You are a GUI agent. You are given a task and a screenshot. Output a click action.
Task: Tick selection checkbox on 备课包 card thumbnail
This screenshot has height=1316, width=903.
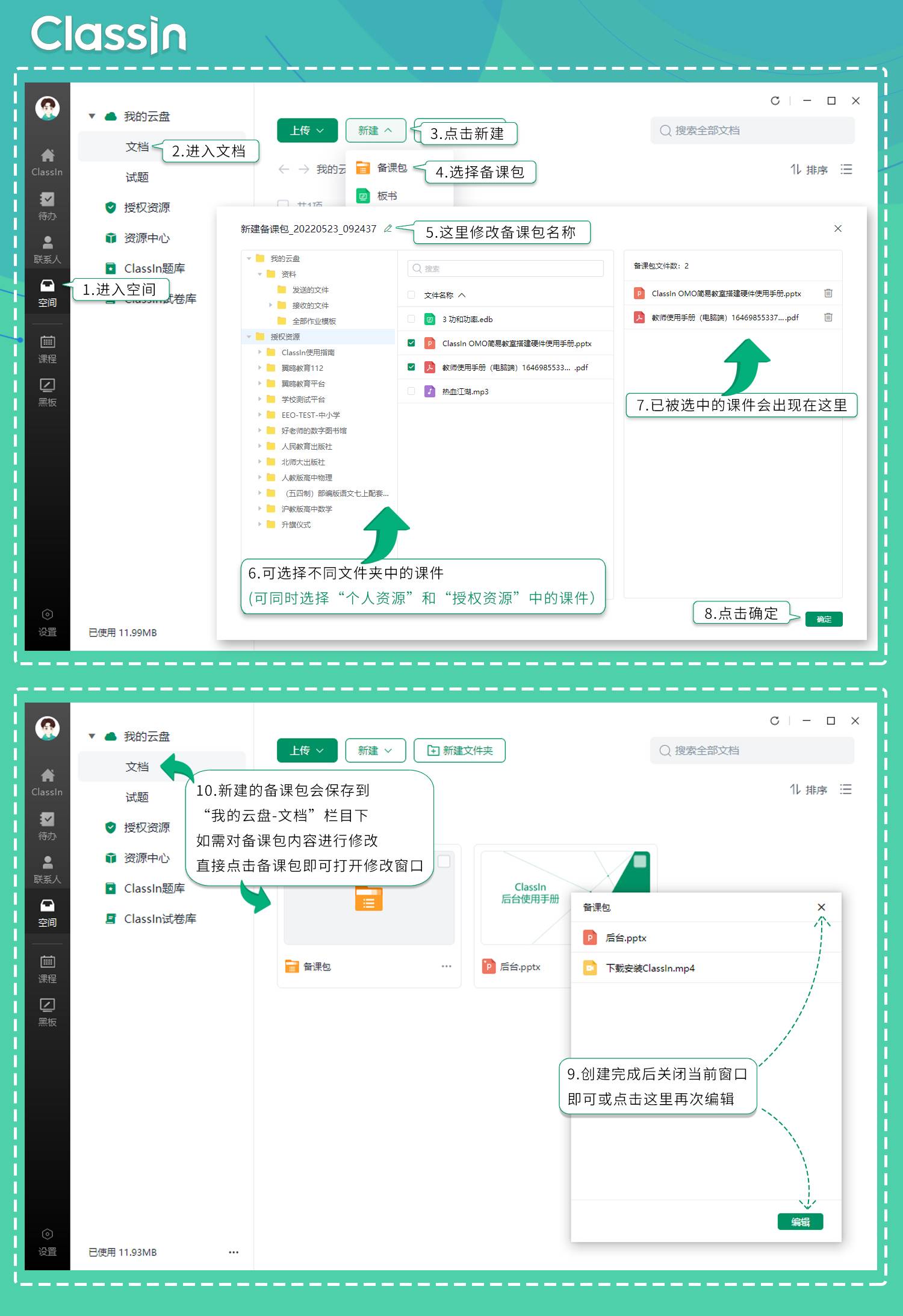pos(444,861)
